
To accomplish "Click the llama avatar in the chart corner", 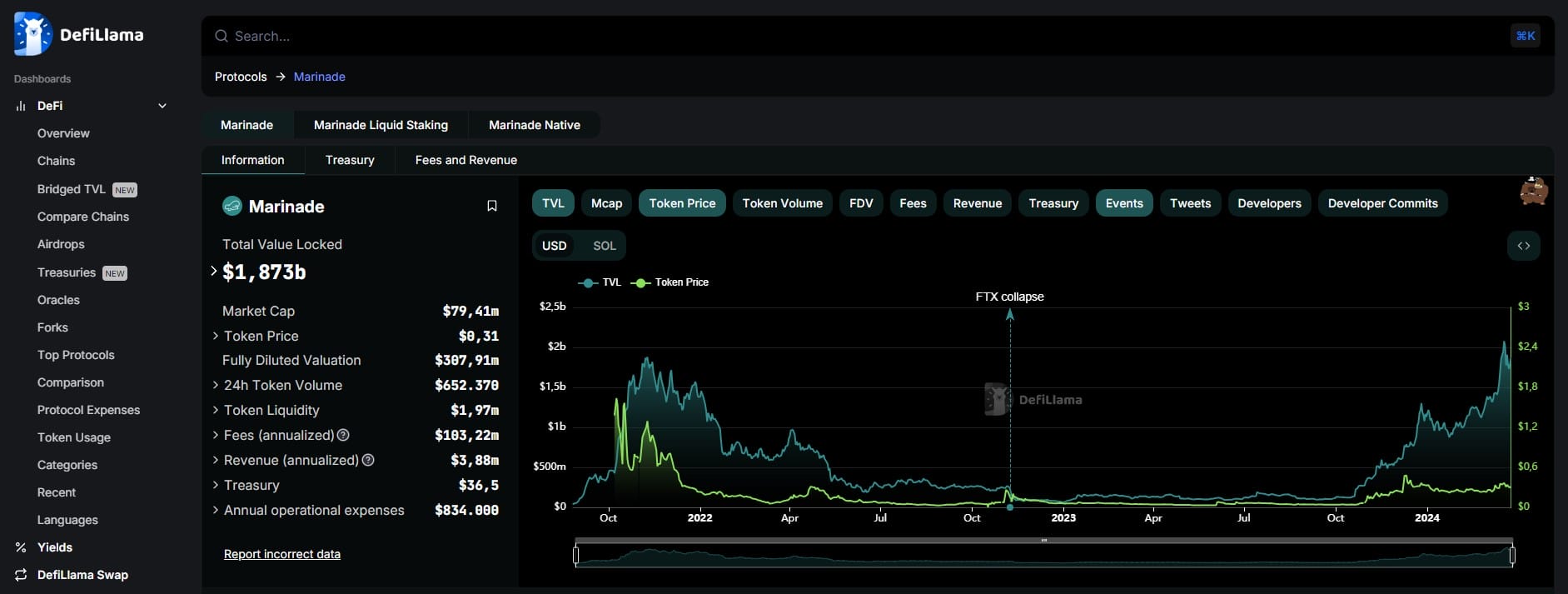I will tap(1533, 191).
